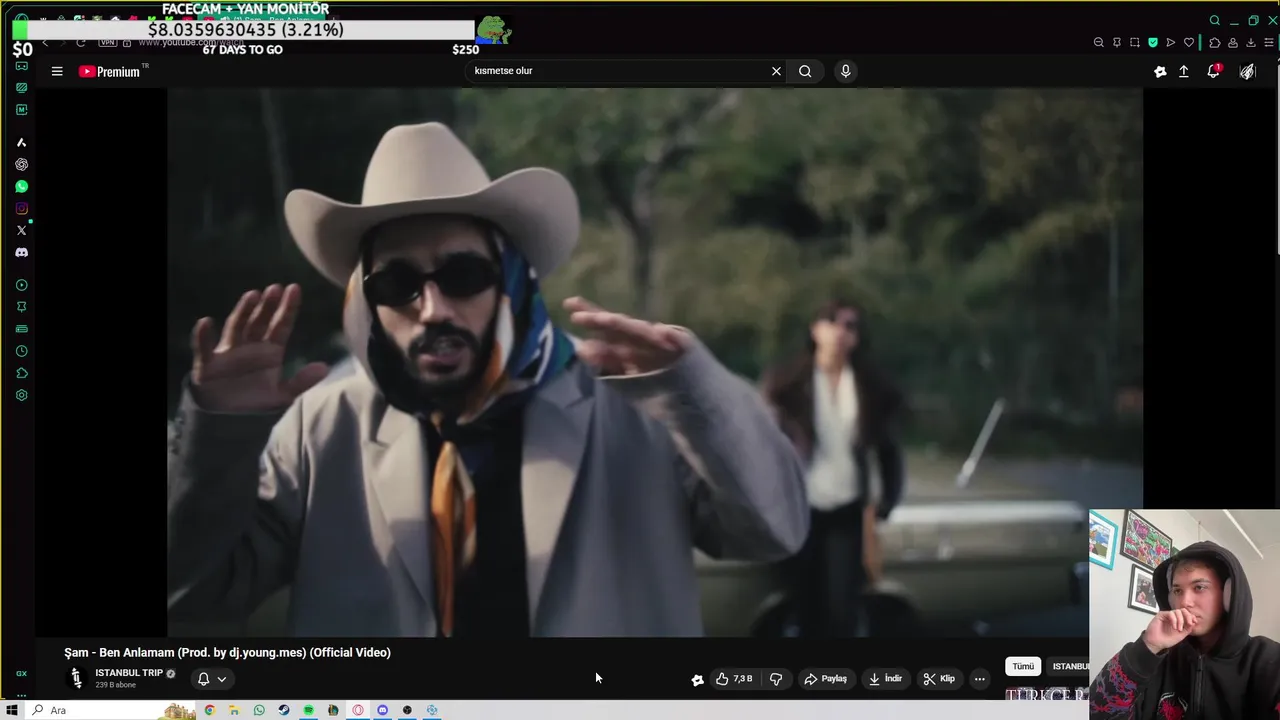Open more actions three-dot menu
The width and height of the screenshot is (1280, 720).
[x=980, y=679]
